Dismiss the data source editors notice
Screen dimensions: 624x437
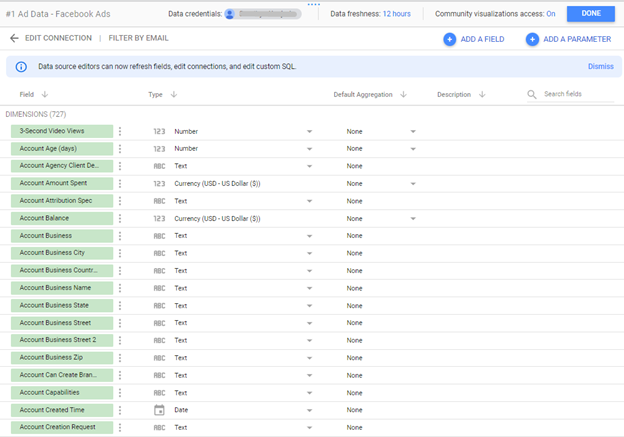[601, 66]
